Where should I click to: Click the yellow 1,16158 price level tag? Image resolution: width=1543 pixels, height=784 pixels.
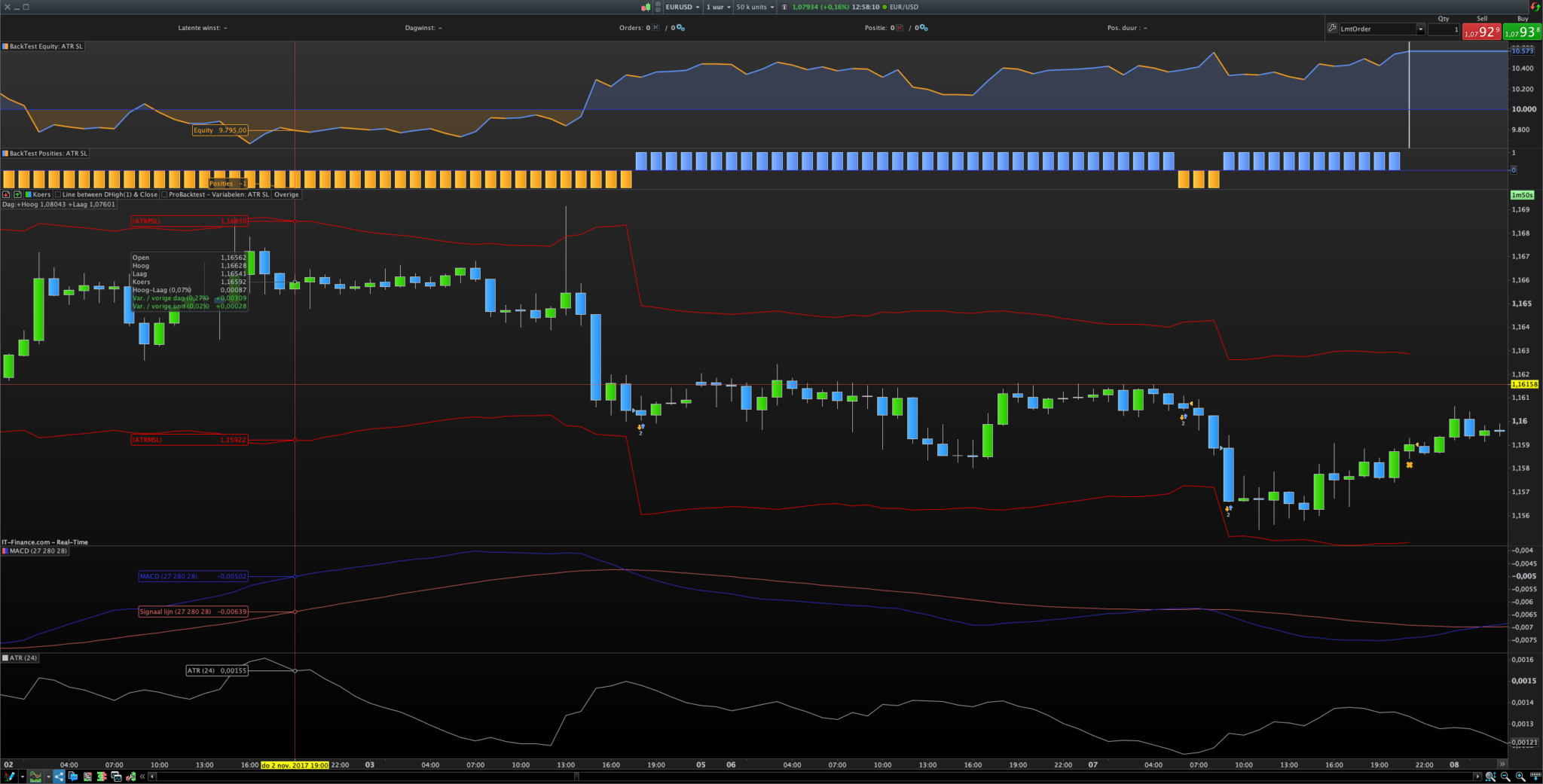[x=1524, y=385]
